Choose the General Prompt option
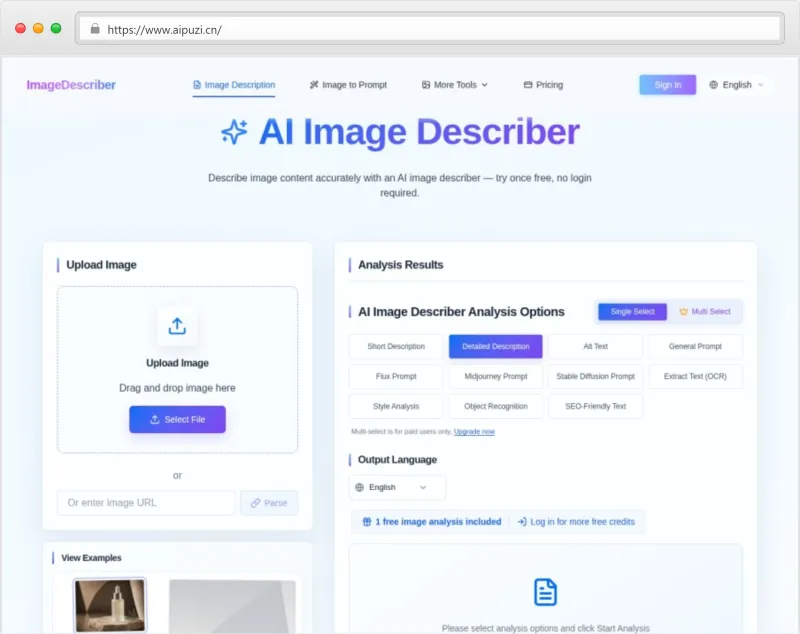 695,346
